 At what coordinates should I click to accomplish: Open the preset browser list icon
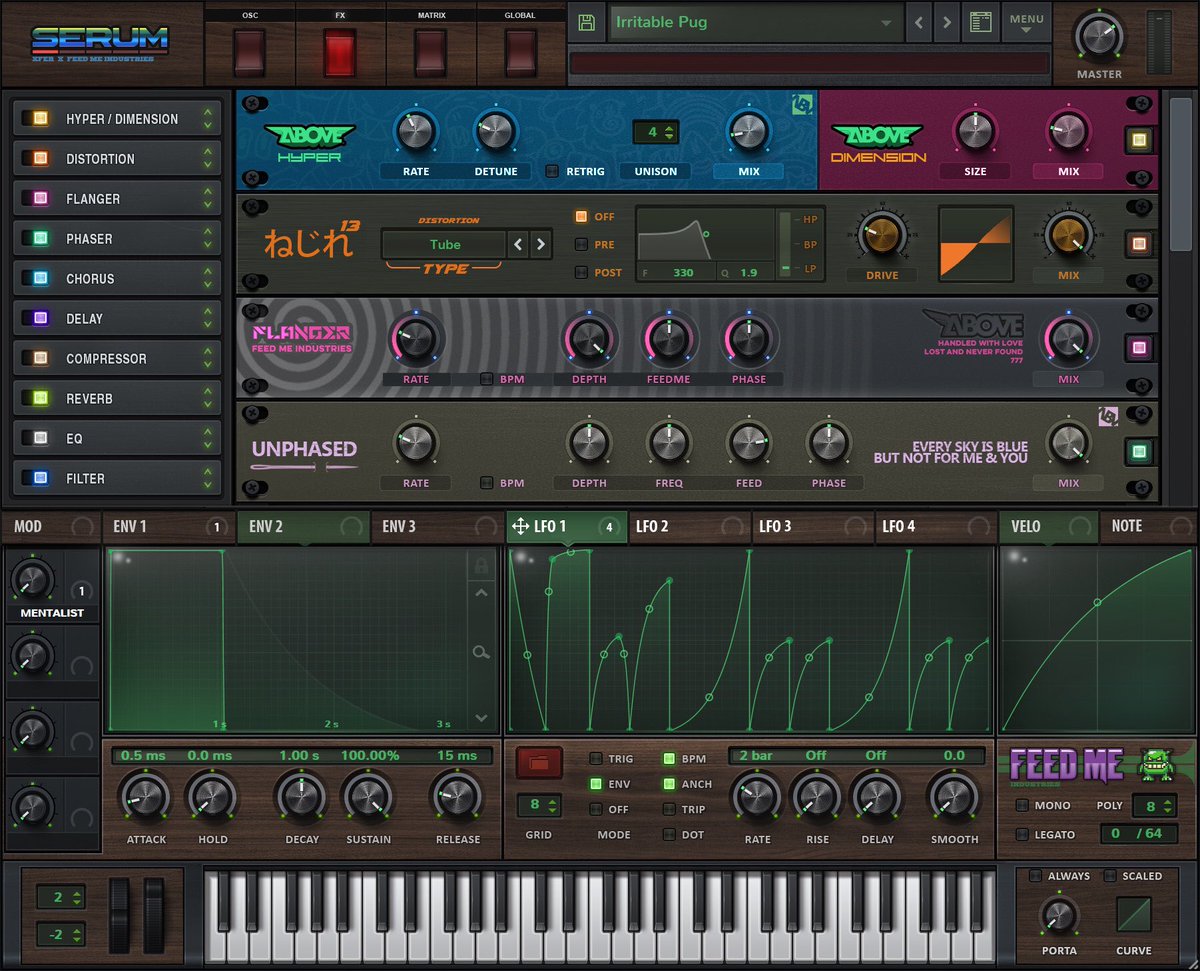pyautogui.click(x=981, y=22)
